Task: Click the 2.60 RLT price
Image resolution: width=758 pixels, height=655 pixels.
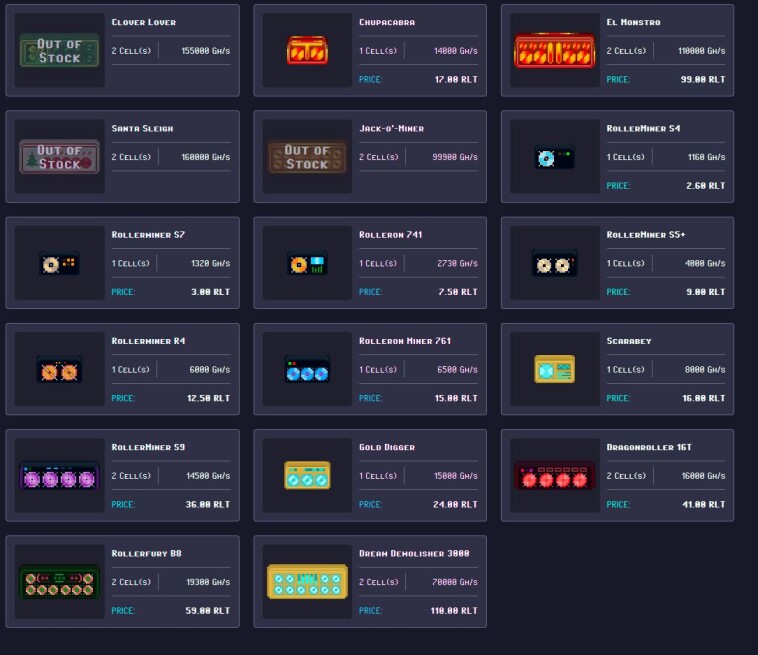Action: click(x=705, y=186)
